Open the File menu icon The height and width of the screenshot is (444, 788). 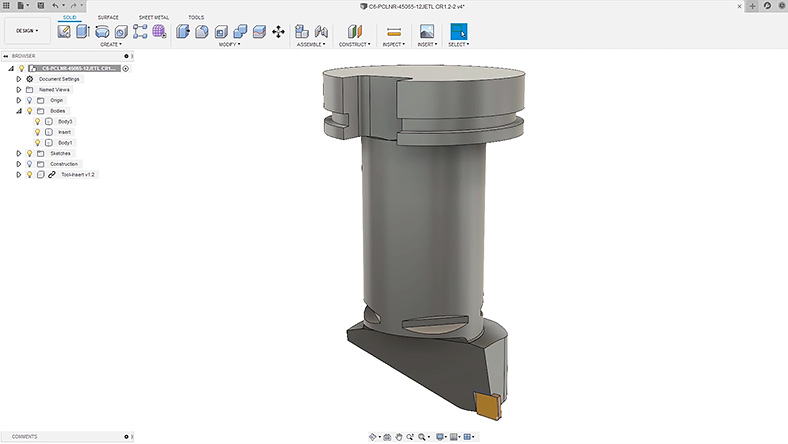click(22, 6)
